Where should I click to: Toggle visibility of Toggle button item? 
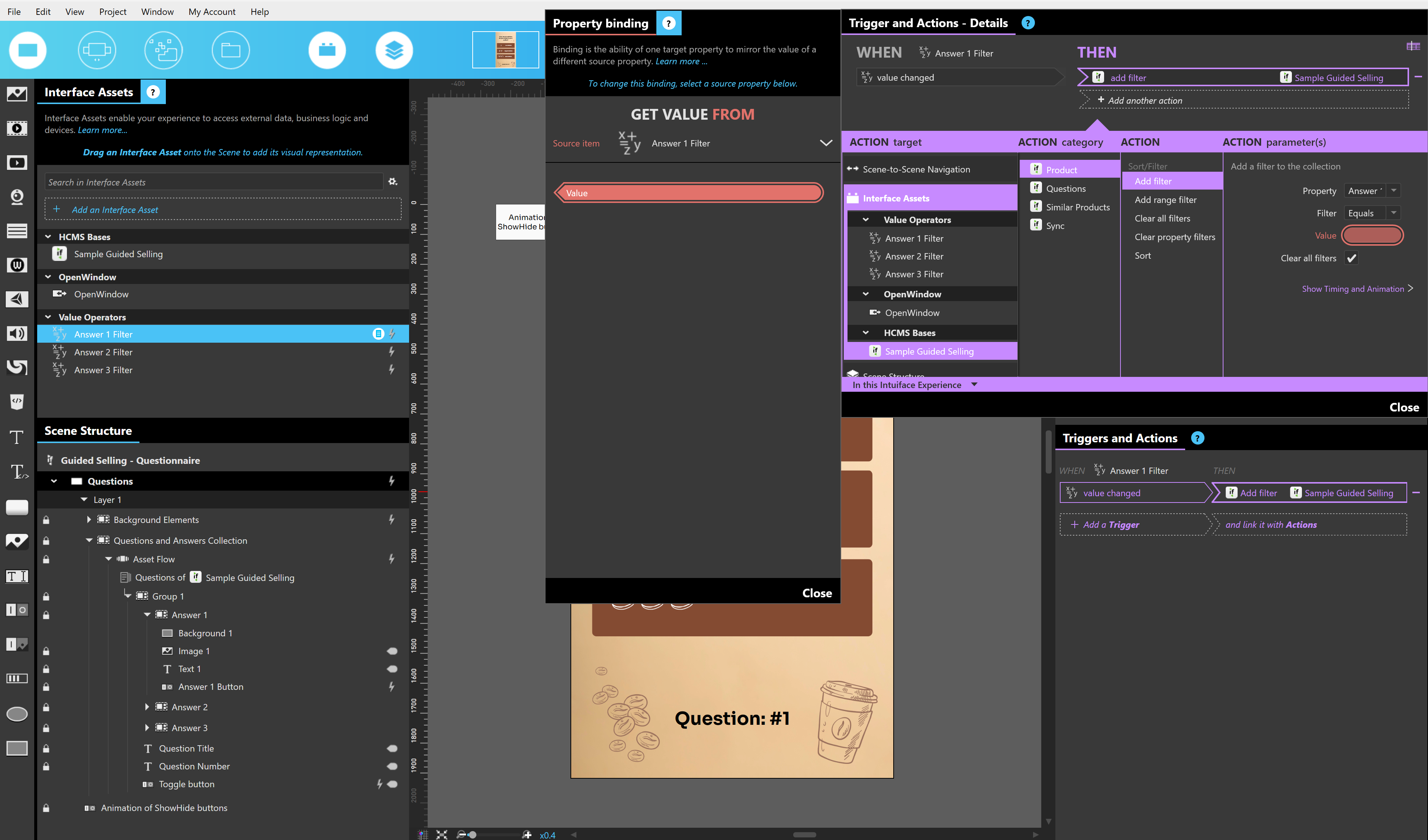point(392,785)
